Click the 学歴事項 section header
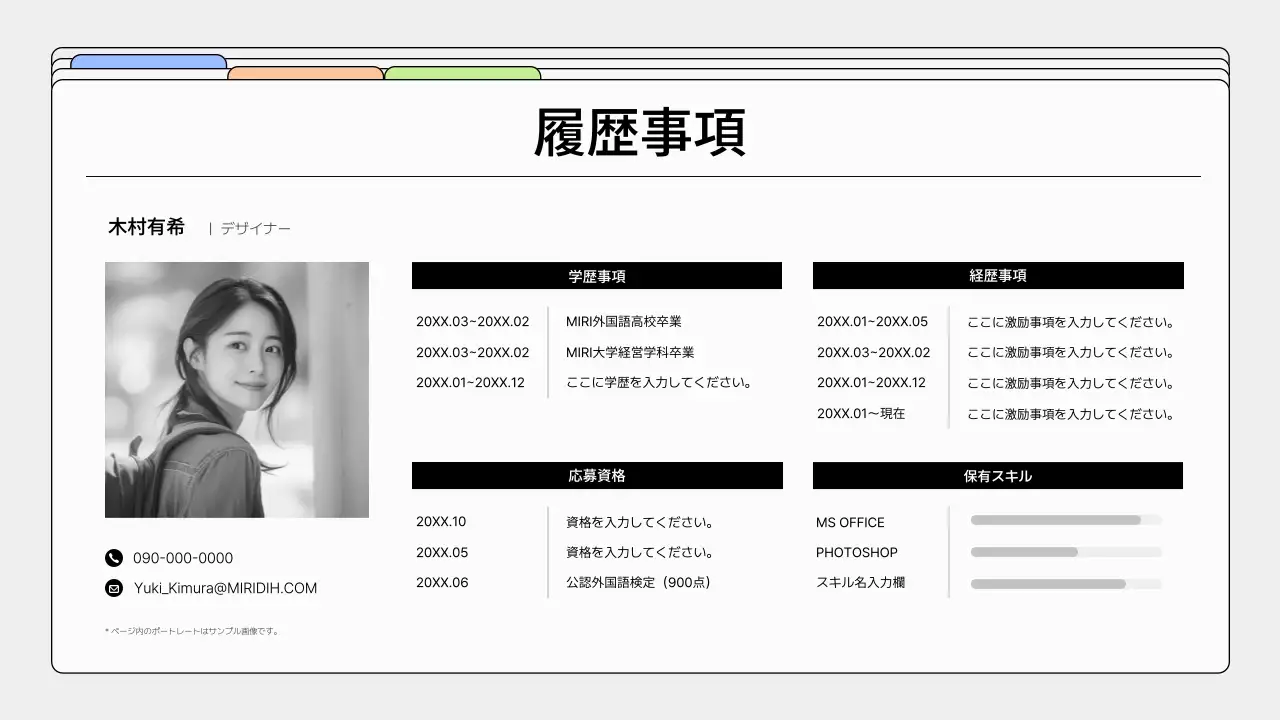 pos(597,276)
